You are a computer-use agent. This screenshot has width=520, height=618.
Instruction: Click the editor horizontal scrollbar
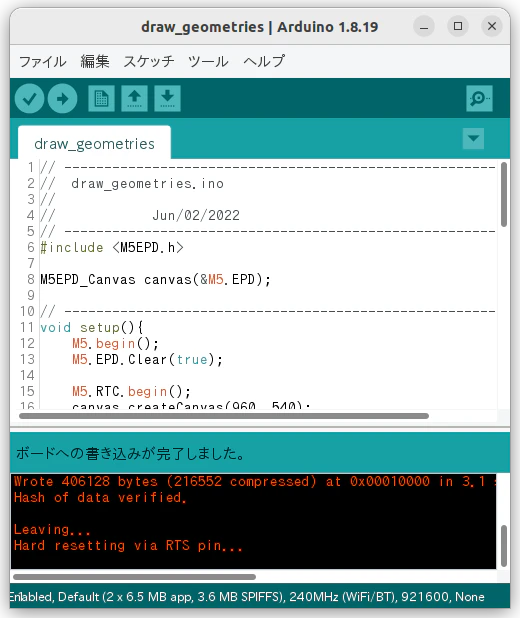(x=224, y=416)
